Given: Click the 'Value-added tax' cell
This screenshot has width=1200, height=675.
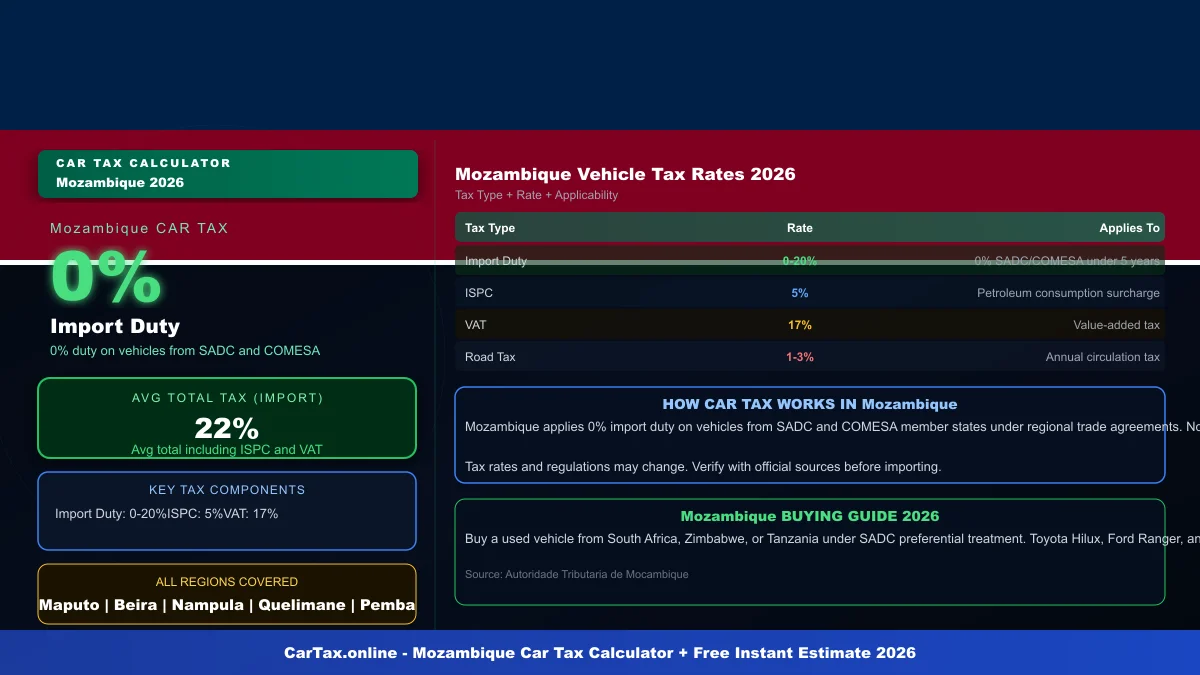Looking at the screenshot, I should pyautogui.click(x=1117, y=325).
